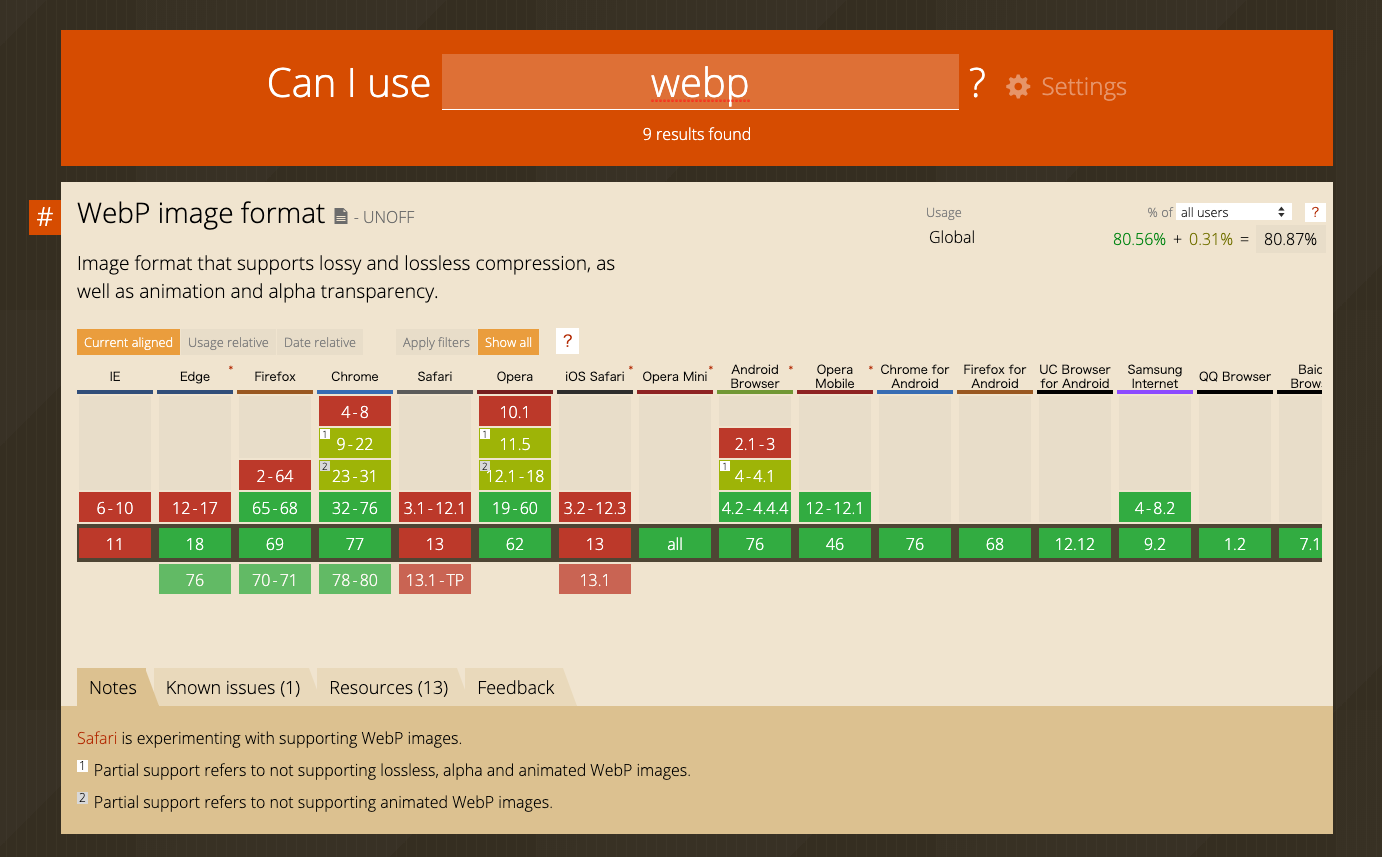Click the webp search input field
Viewport: 1382px width, 857px height.
[700, 83]
